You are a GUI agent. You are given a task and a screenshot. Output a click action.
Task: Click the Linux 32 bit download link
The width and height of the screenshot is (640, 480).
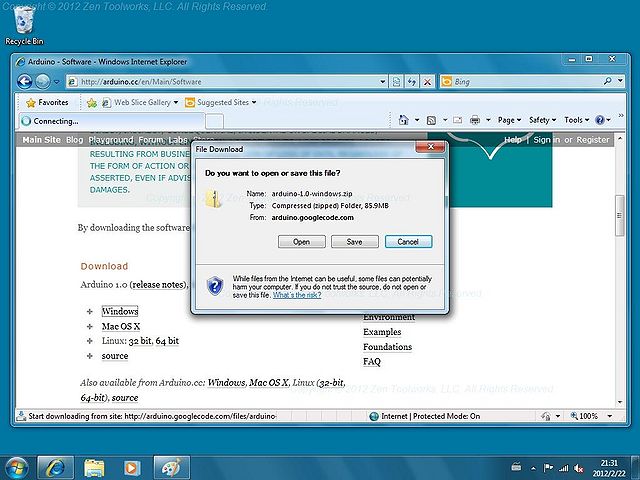[140, 341]
